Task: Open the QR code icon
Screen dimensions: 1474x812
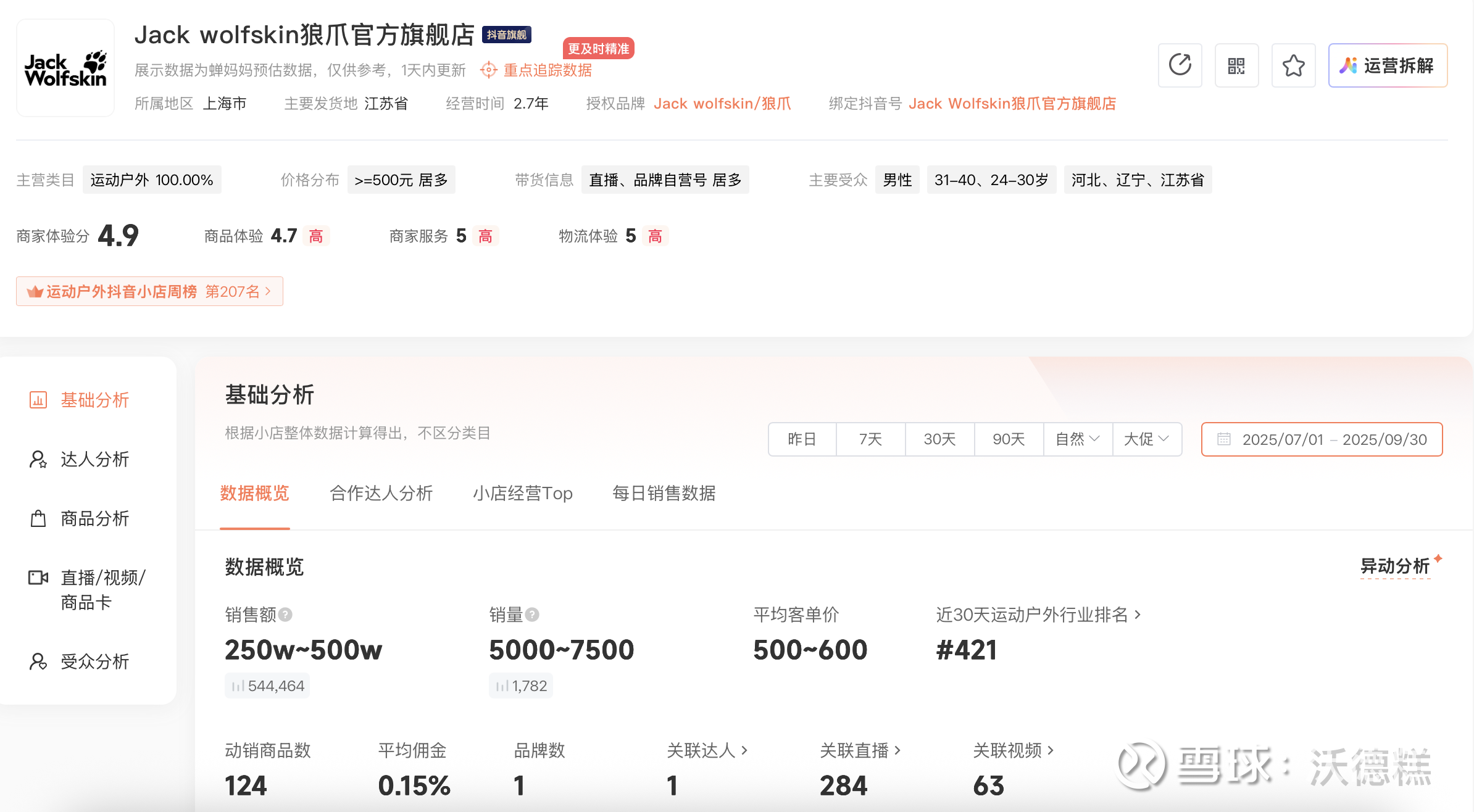Action: [x=1236, y=65]
